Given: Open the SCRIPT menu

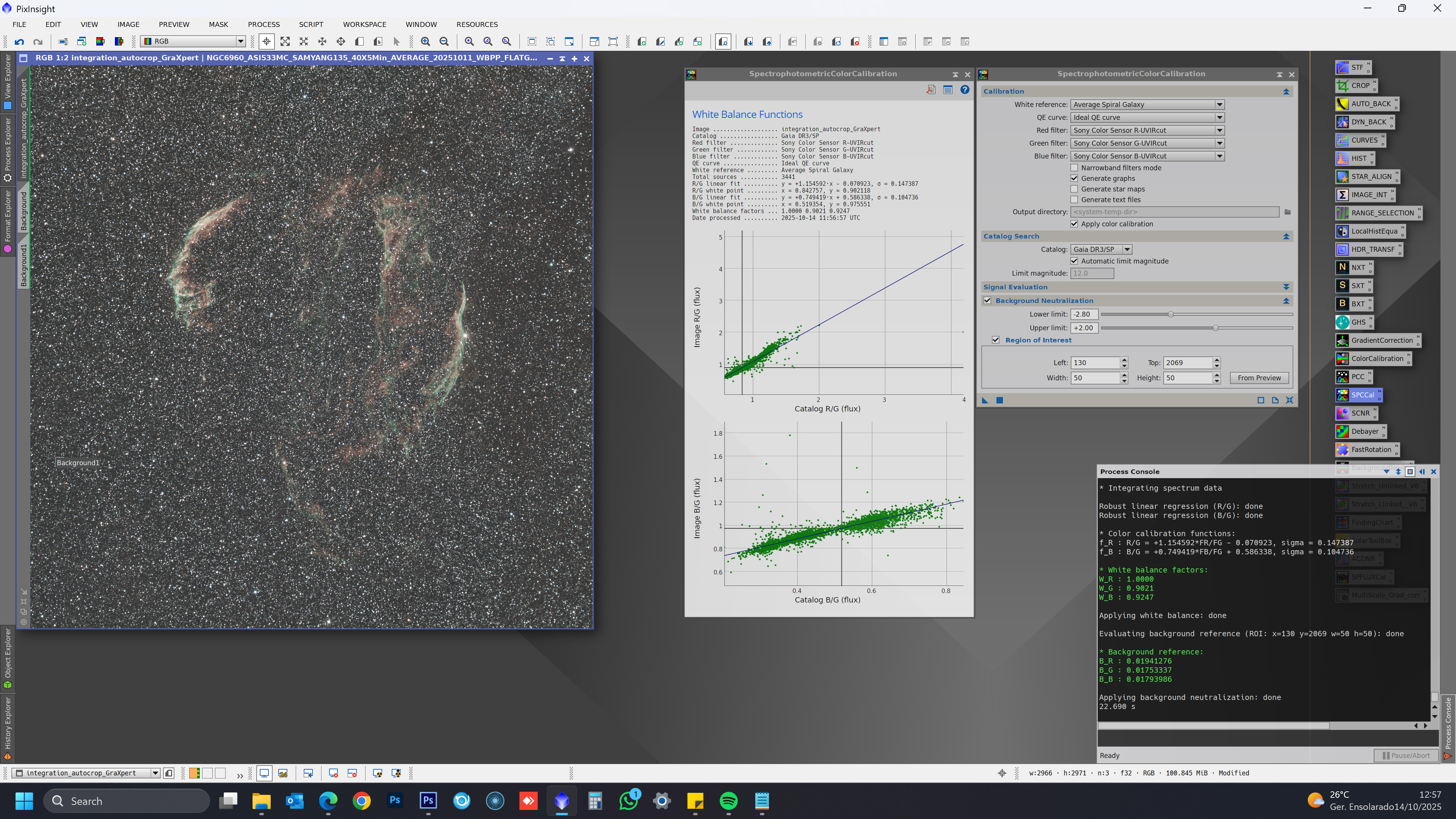Looking at the screenshot, I should 311,24.
